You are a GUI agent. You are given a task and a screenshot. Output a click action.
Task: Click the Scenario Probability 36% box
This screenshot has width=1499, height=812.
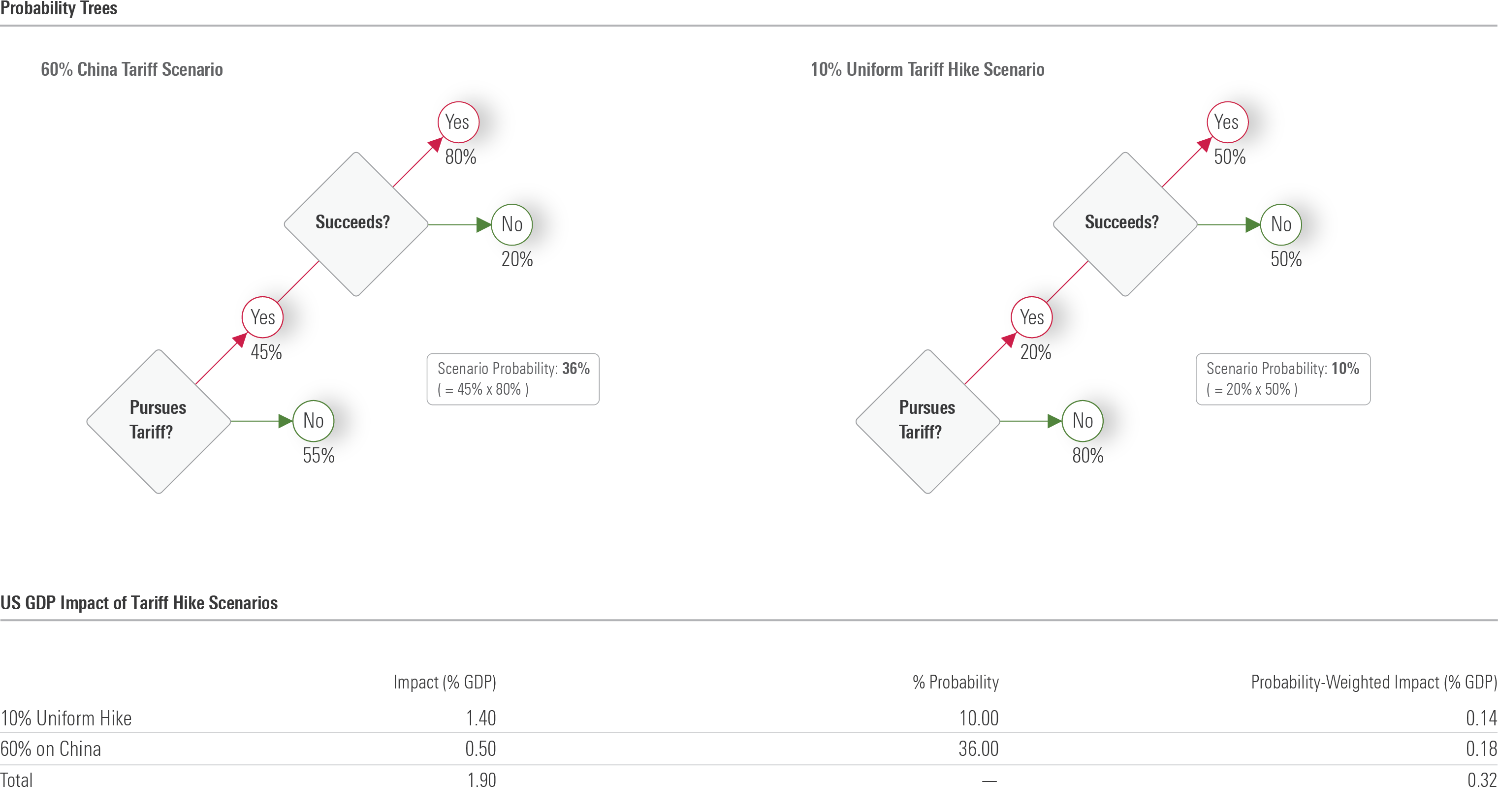512,378
